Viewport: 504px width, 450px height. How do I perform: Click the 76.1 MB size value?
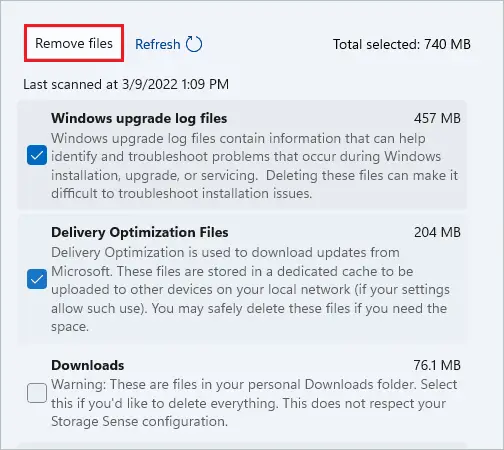437,365
